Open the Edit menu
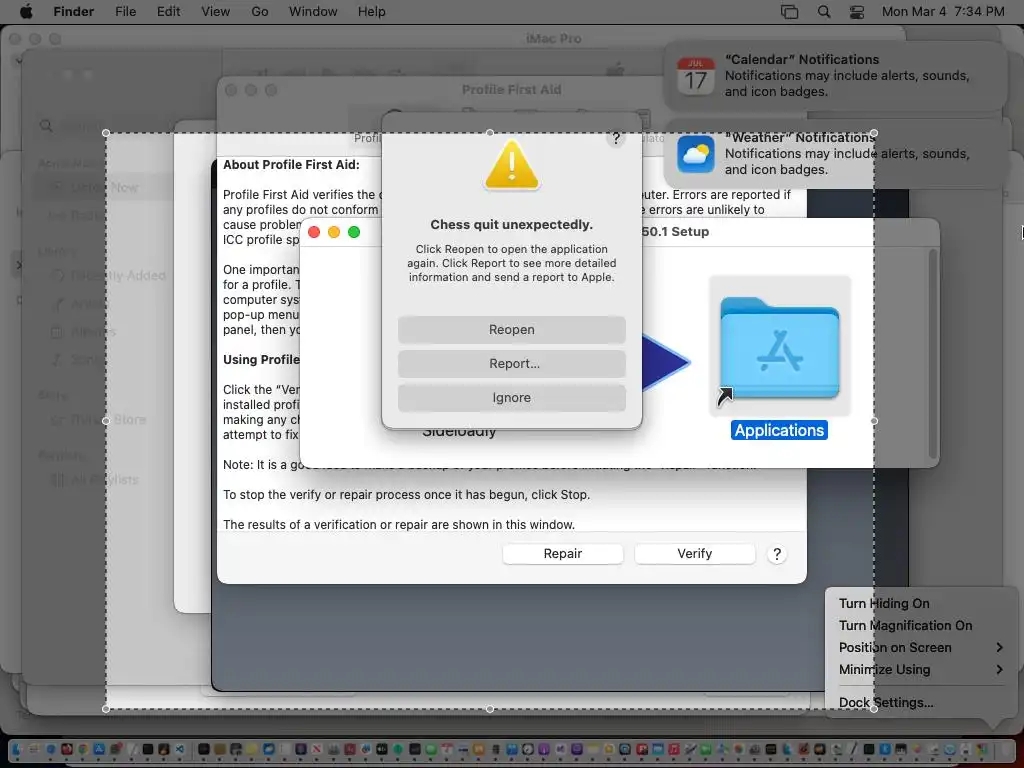 pos(168,12)
